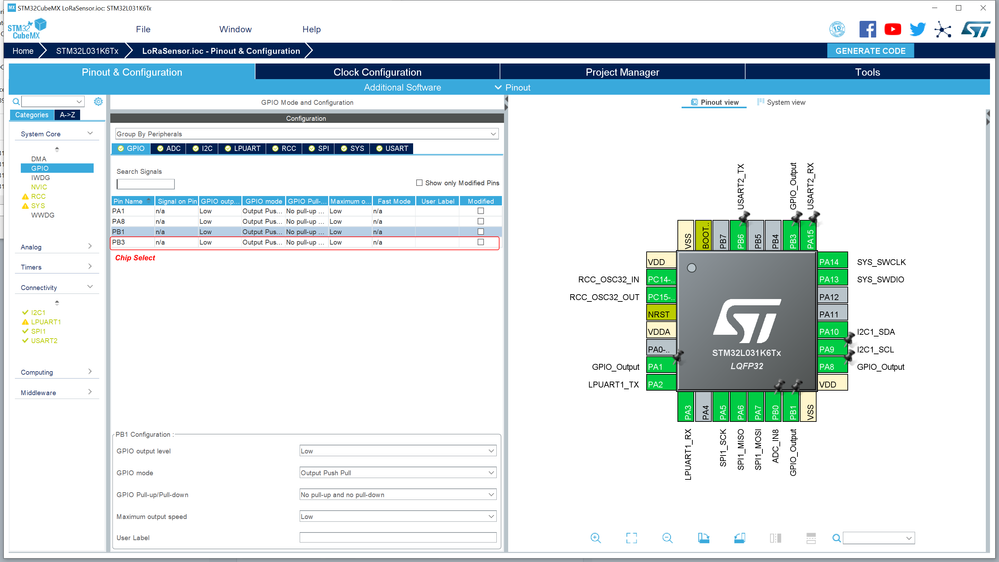Viewport: 999px width, 562px height.
Task: Click the ST community network icon
Action: (943, 29)
